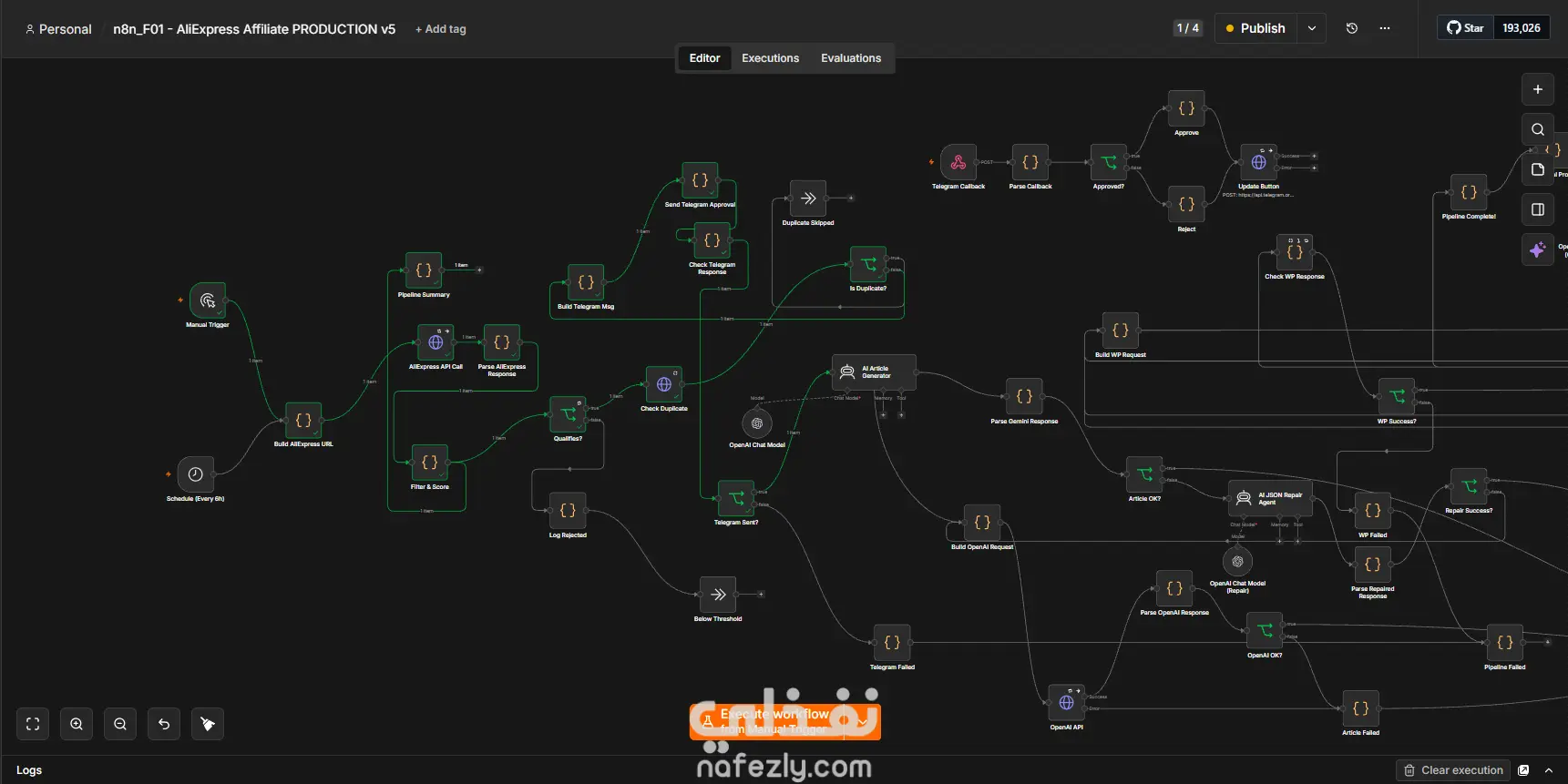Select the OpenAI API node
Image resolution: width=1568 pixels, height=784 pixels.
tap(1067, 703)
